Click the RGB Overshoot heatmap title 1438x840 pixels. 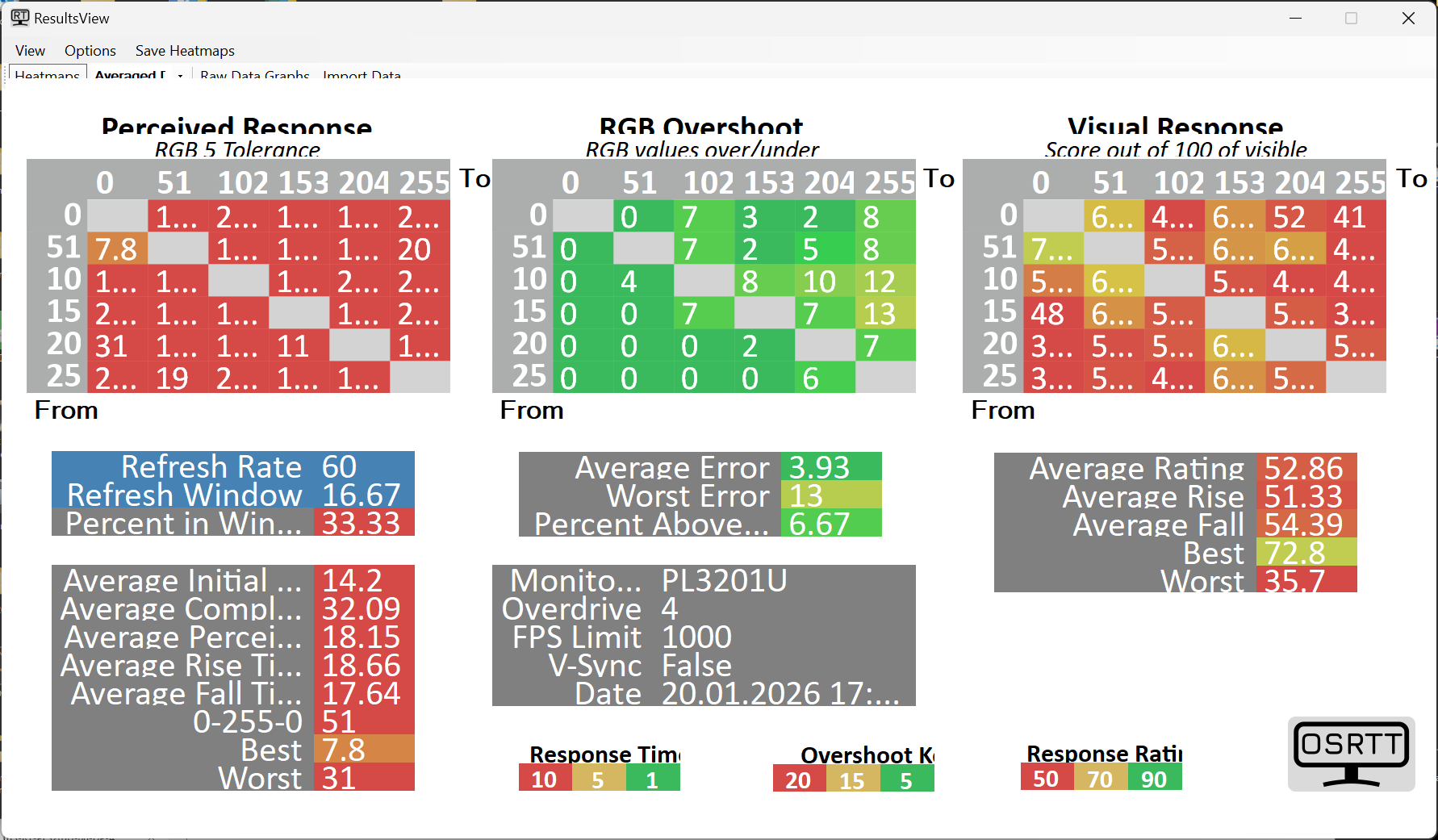point(700,127)
